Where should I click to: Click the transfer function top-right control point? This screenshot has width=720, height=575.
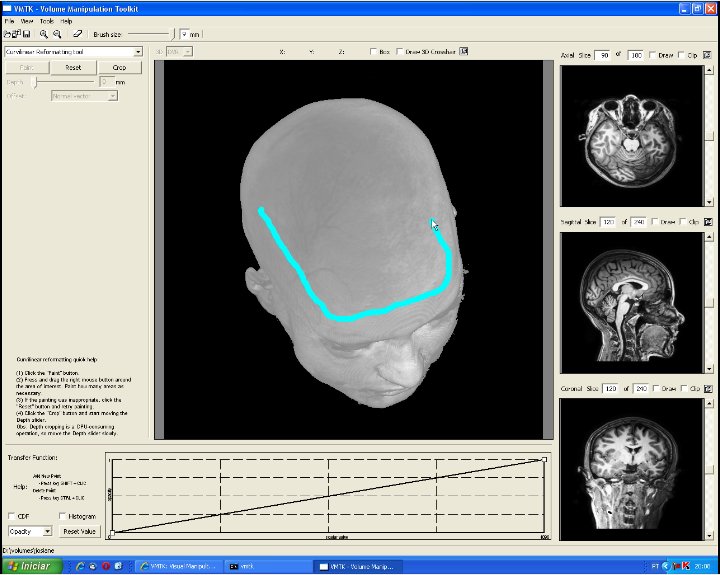click(x=544, y=459)
